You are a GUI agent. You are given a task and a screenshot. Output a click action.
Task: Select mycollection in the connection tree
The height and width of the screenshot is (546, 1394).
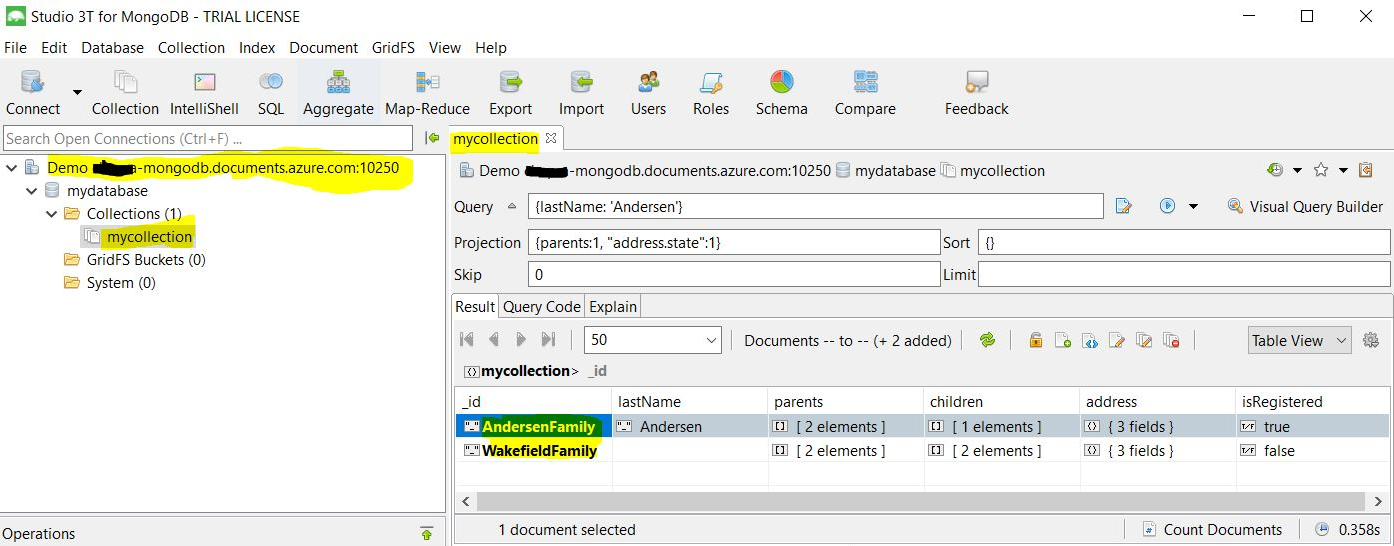(149, 237)
